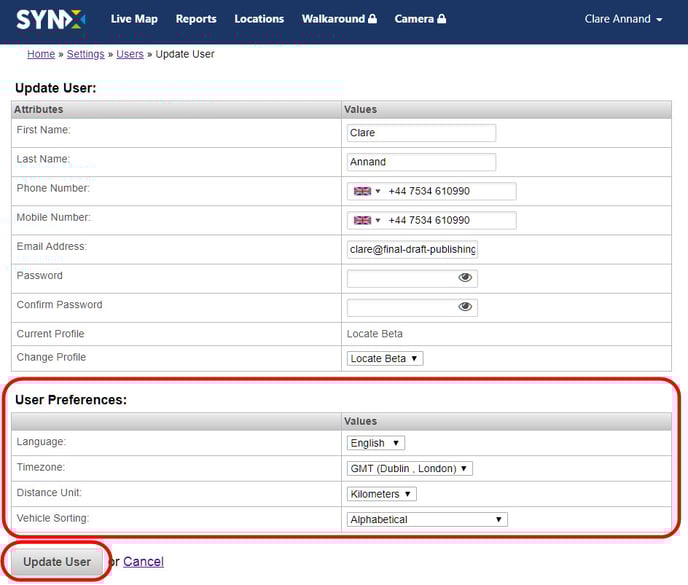Open the Live Map menu item
Image resolution: width=688 pixels, height=585 pixels.
[134, 19]
